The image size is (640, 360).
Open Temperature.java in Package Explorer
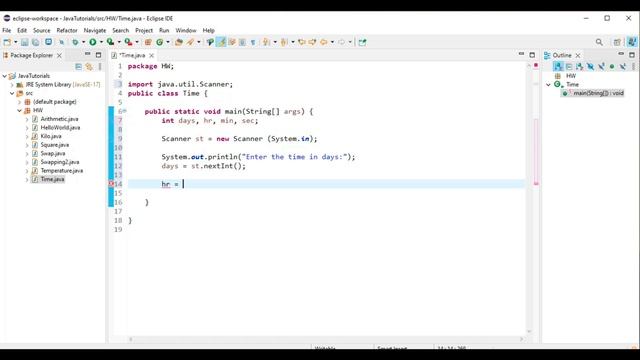62,171
